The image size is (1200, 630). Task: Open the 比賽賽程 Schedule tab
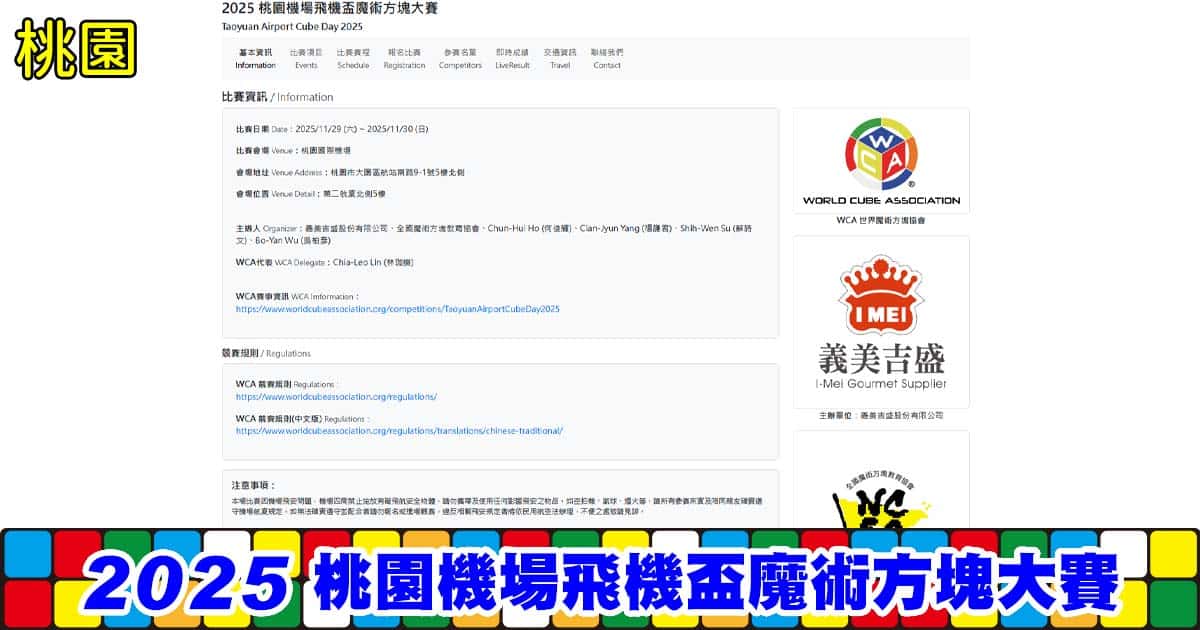coord(353,58)
